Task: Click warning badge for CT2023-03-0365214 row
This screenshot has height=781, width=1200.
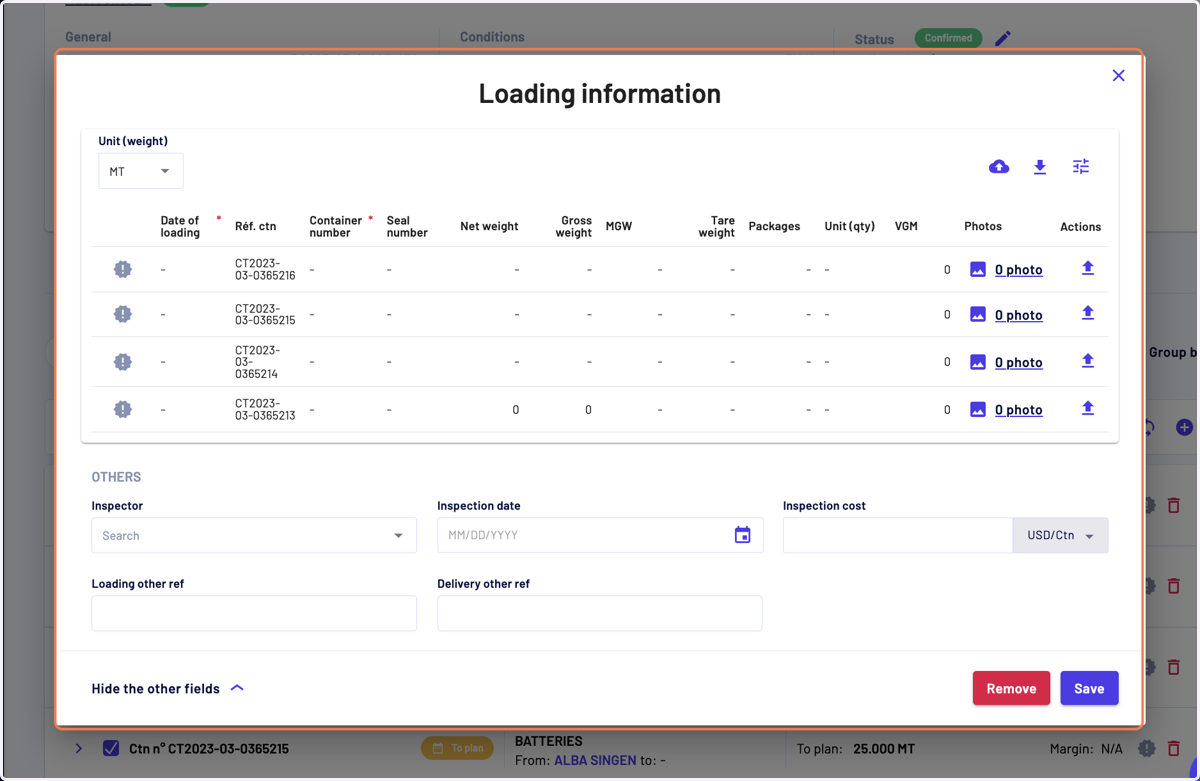Action: click(123, 362)
